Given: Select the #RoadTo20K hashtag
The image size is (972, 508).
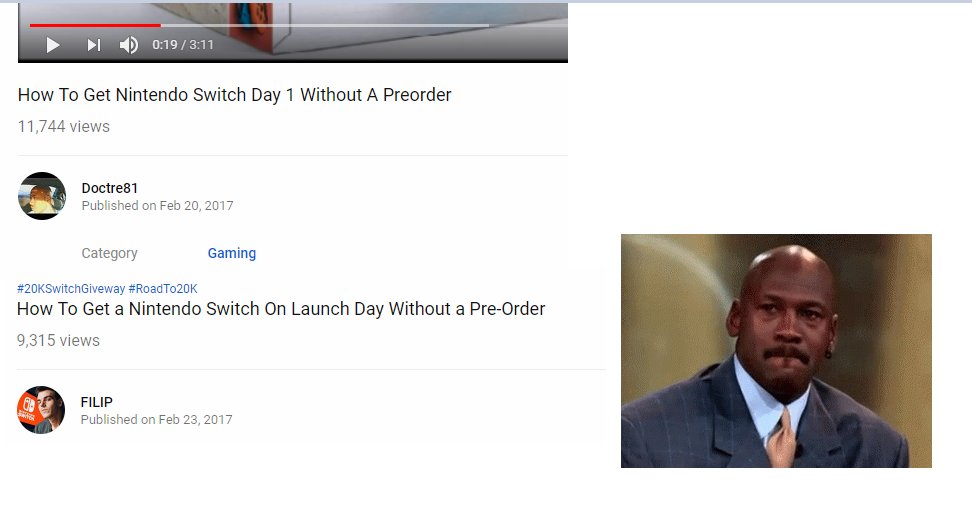Looking at the screenshot, I should (x=163, y=288).
